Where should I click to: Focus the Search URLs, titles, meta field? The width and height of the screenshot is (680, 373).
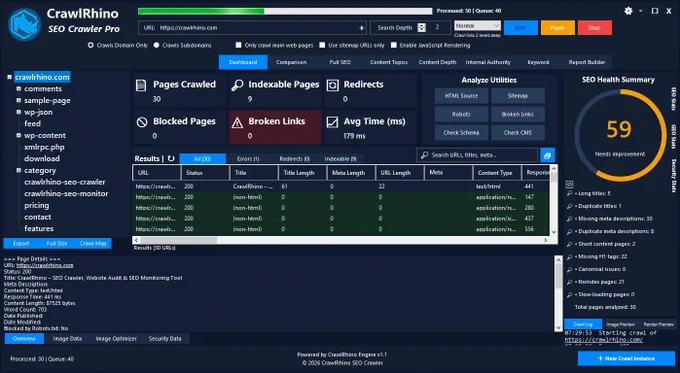pos(478,155)
